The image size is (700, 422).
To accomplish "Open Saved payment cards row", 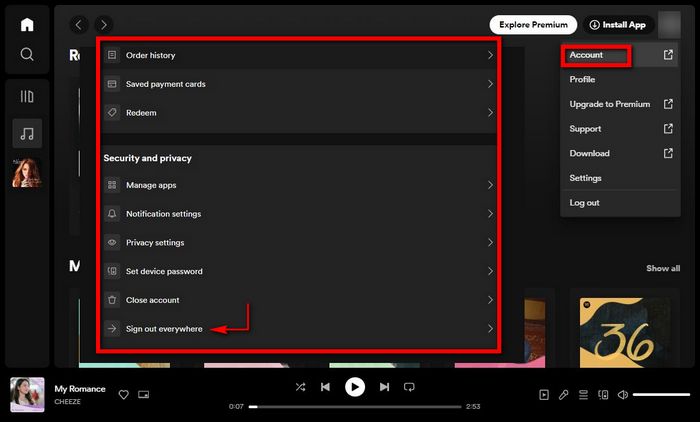I will [x=299, y=84].
